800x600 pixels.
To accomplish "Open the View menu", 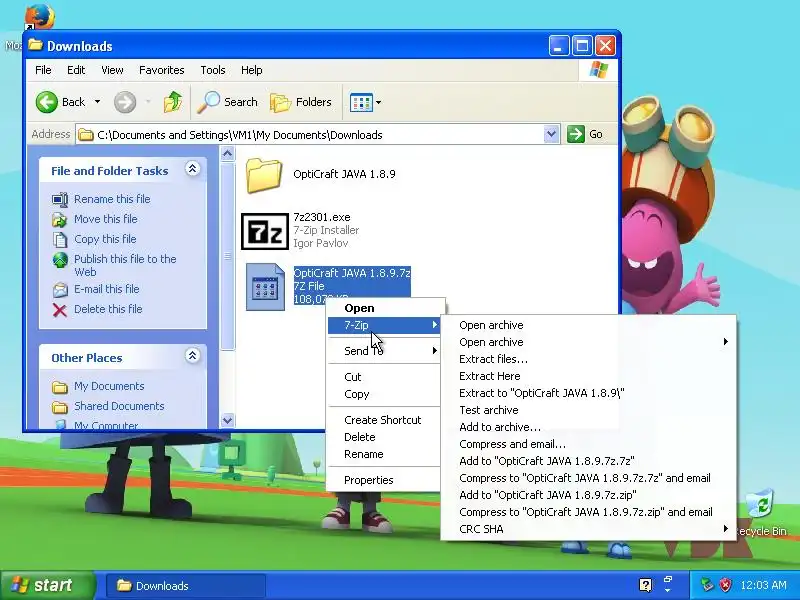I will click(x=112, y=70).
